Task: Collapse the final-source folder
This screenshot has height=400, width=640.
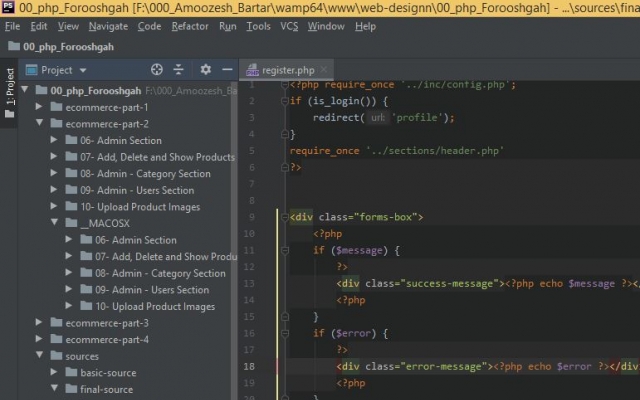Action: [55, 388]
